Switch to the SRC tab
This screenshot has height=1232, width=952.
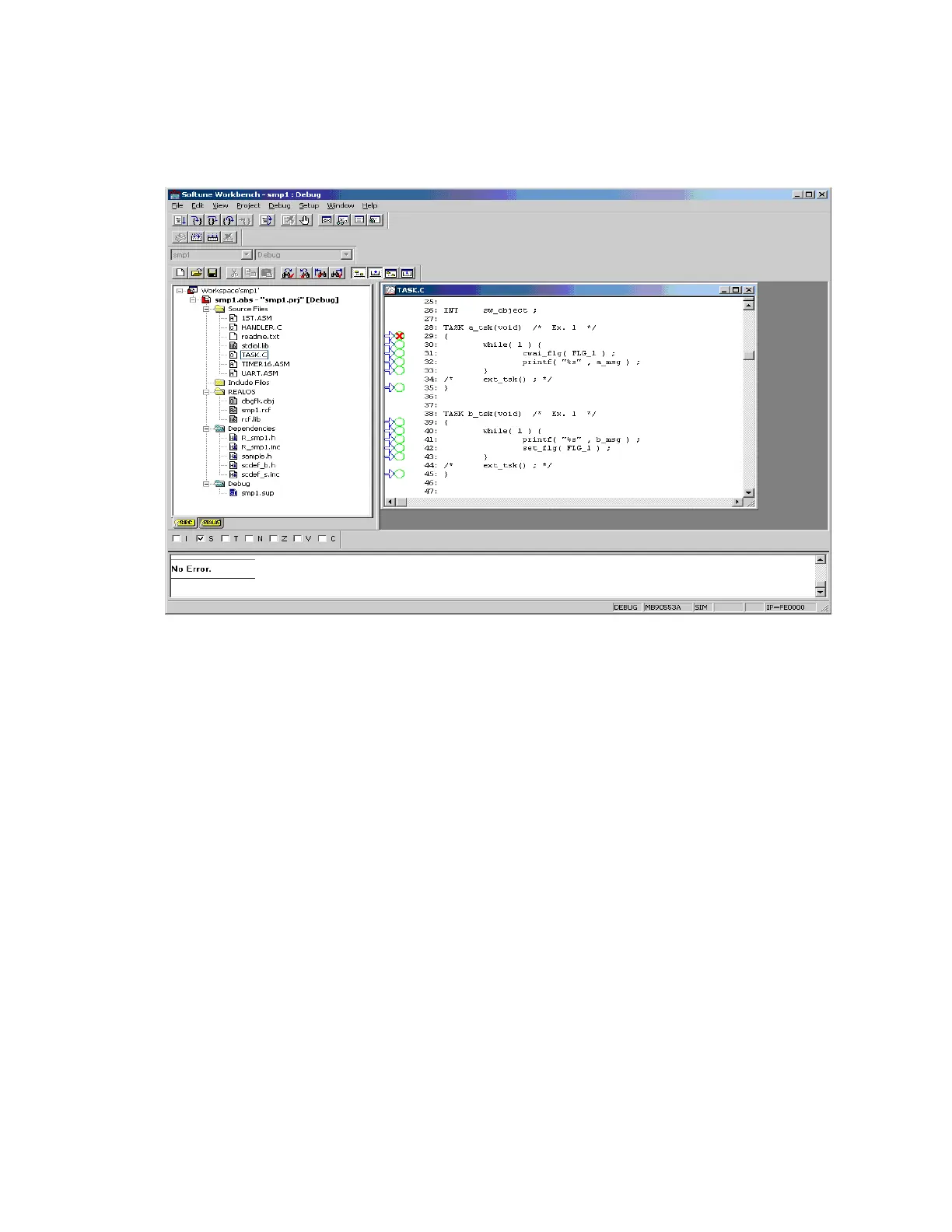point(184,523)
